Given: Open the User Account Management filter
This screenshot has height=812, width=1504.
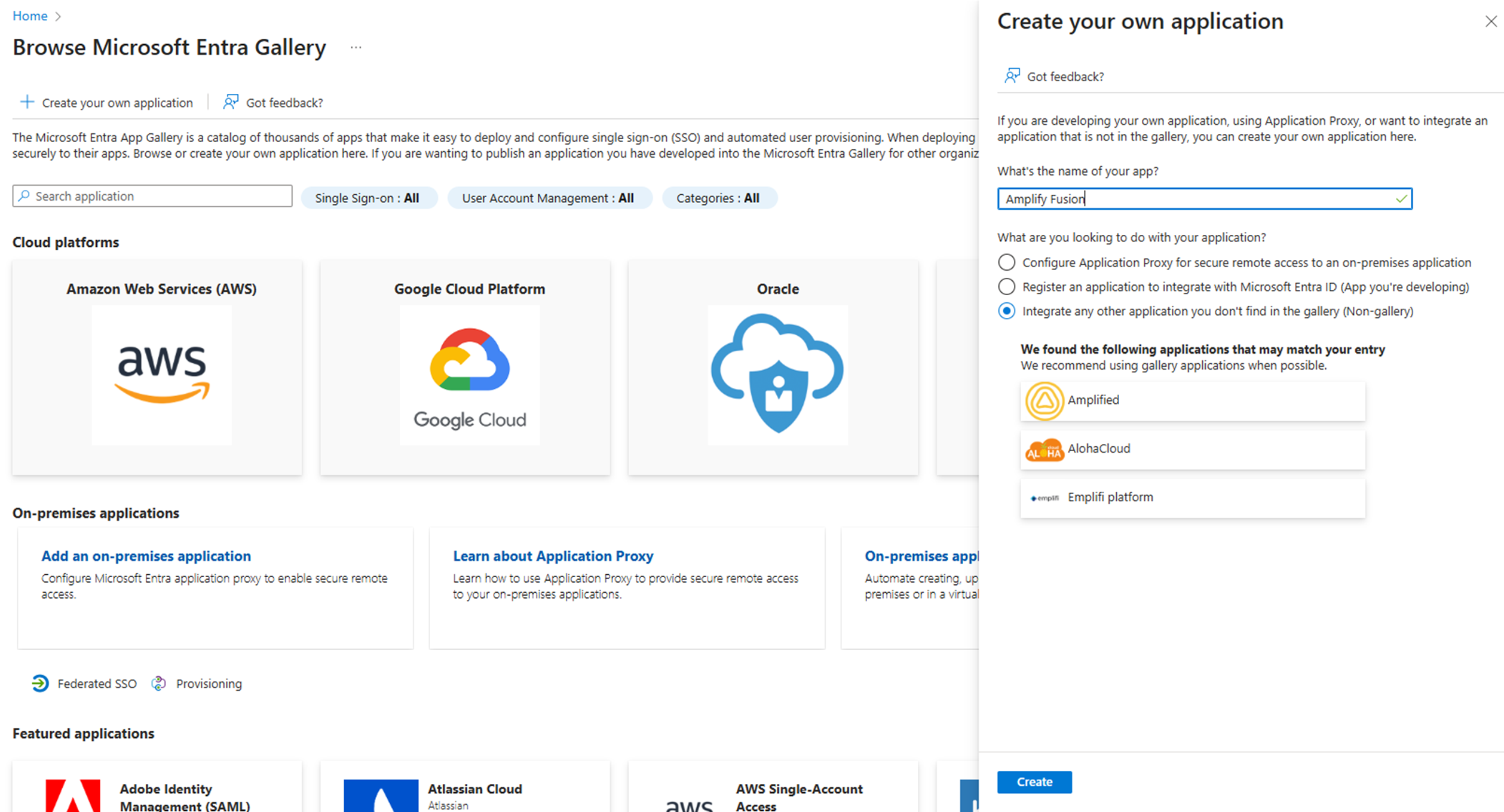Looking at the screenshot, I should tap(549, 198).
